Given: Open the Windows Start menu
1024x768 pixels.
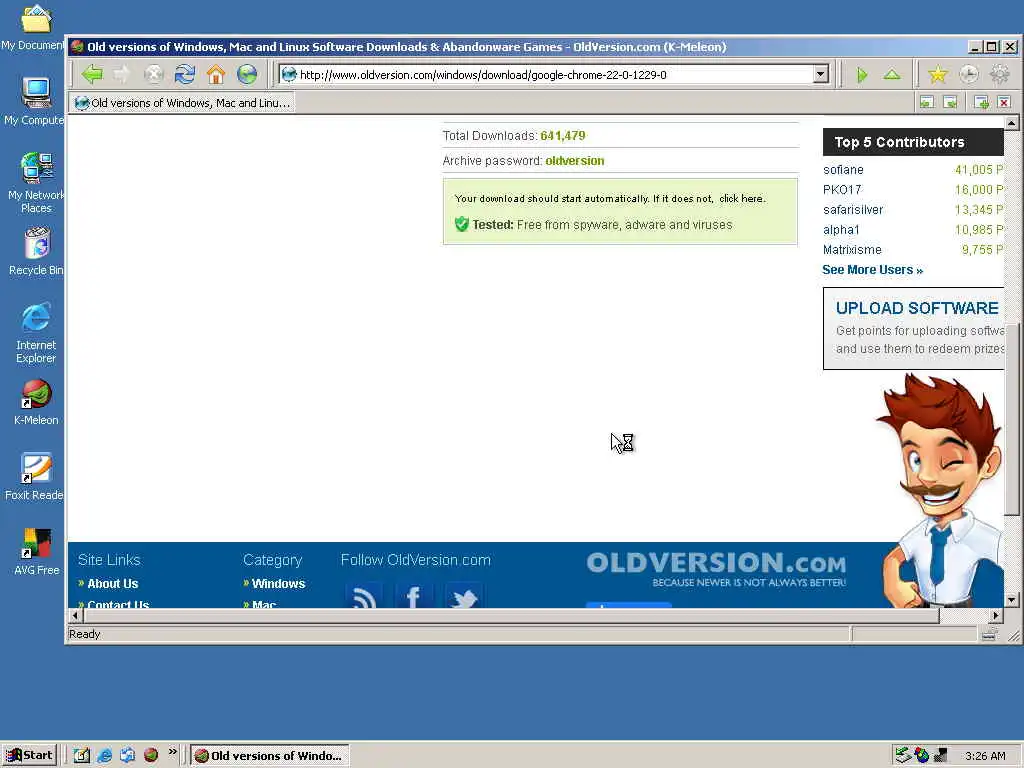Looking at the screenshot, I should pyautogui.click(x=29, y=755).
